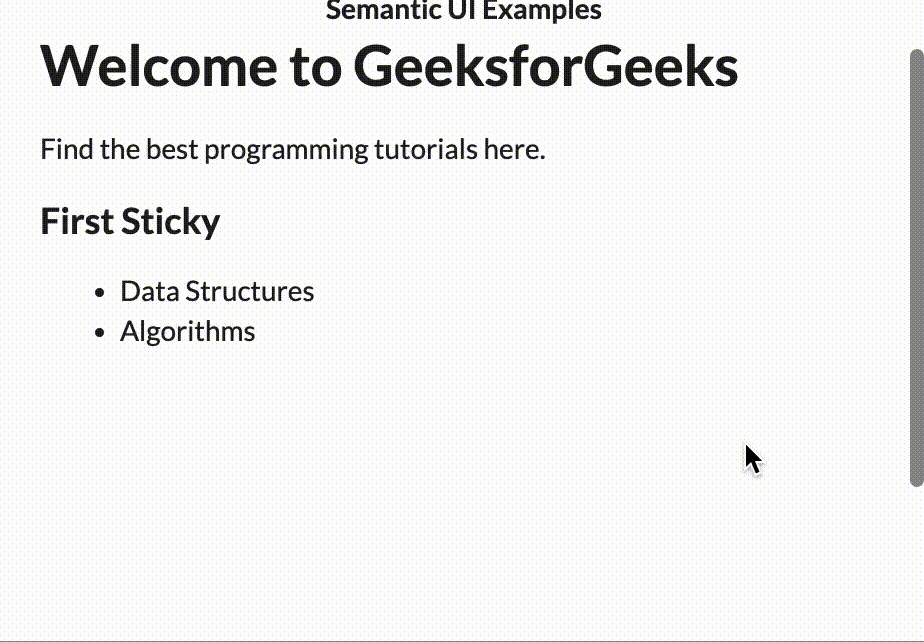Select the Algorithms list item

tap(187, 331)
